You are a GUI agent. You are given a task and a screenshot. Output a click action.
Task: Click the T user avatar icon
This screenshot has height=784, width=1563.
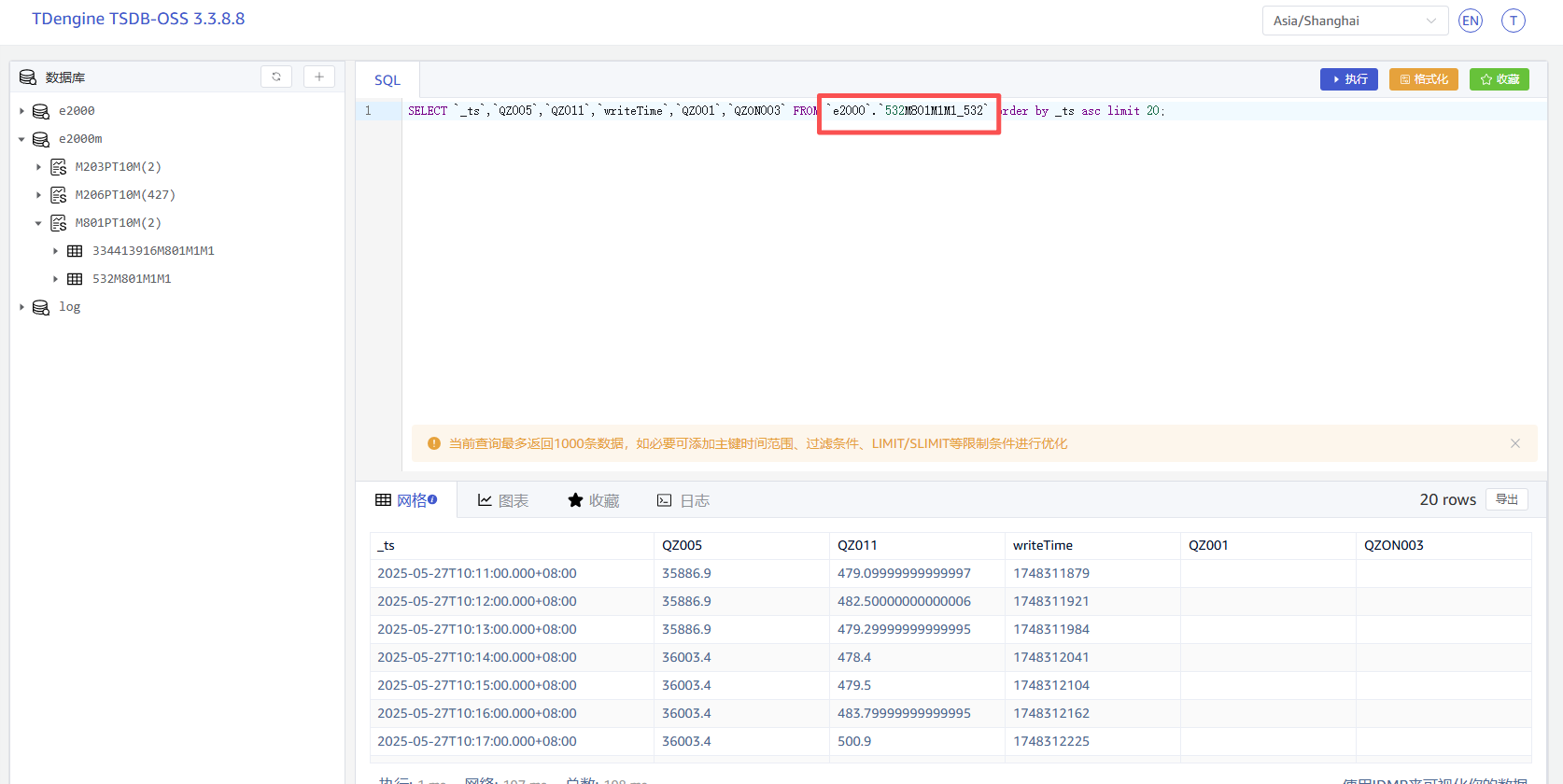click(x=1513, y=21)
